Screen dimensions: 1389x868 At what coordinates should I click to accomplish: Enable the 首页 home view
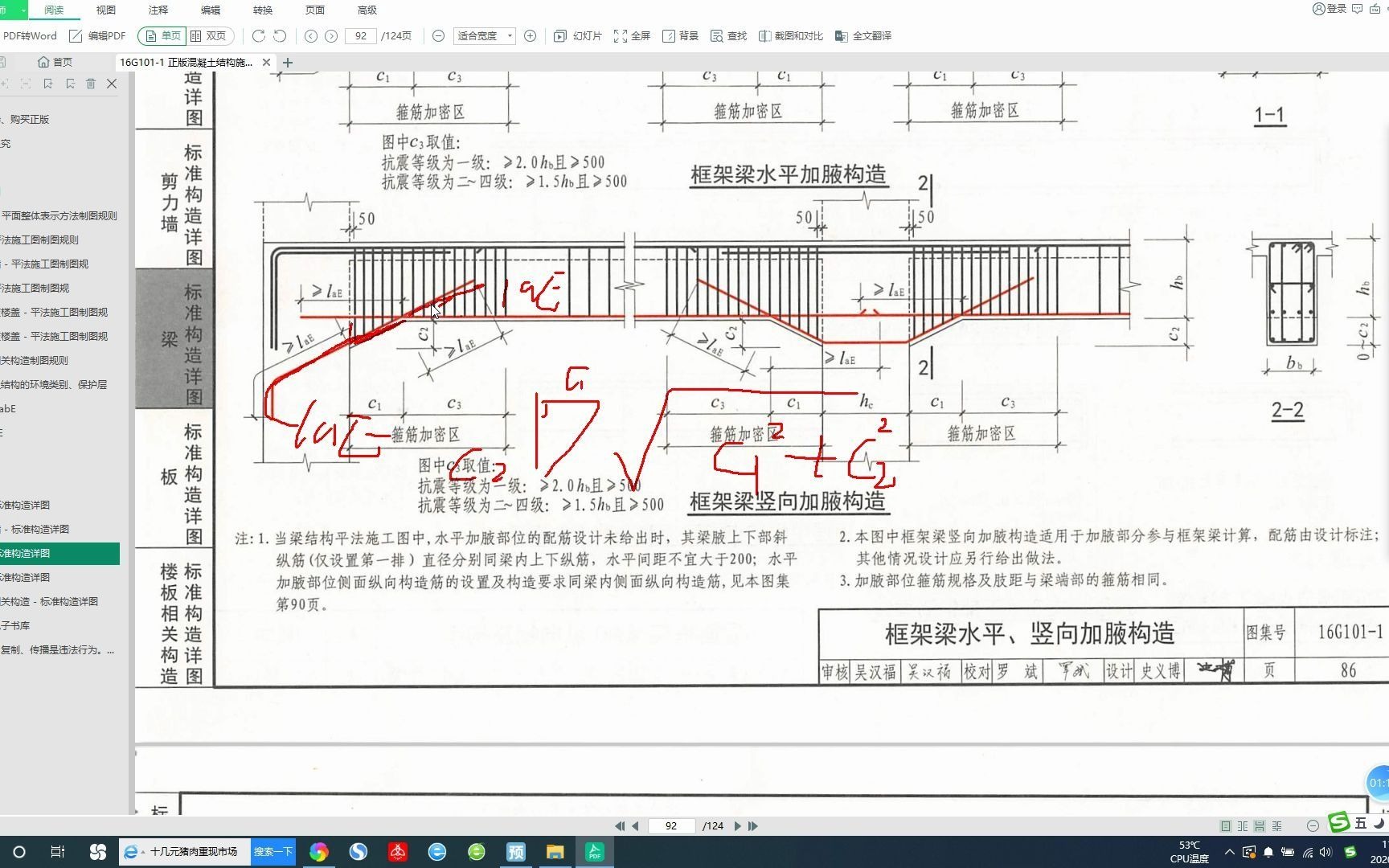point(55,61)
